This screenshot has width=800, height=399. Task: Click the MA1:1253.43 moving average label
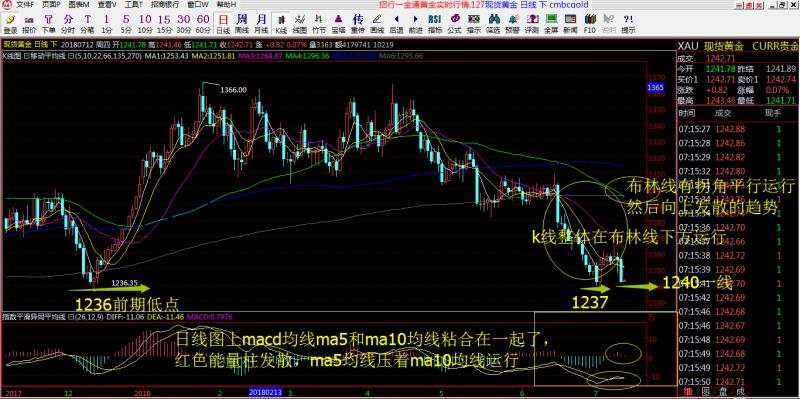pos(166,56)
